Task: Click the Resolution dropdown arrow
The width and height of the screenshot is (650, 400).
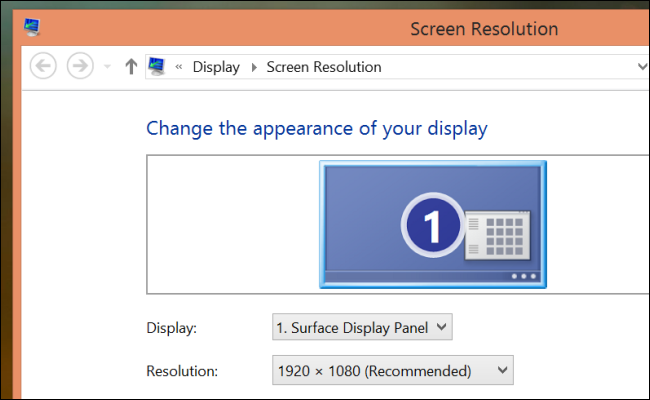Action: pyautogui.click(x=502, y=370)
